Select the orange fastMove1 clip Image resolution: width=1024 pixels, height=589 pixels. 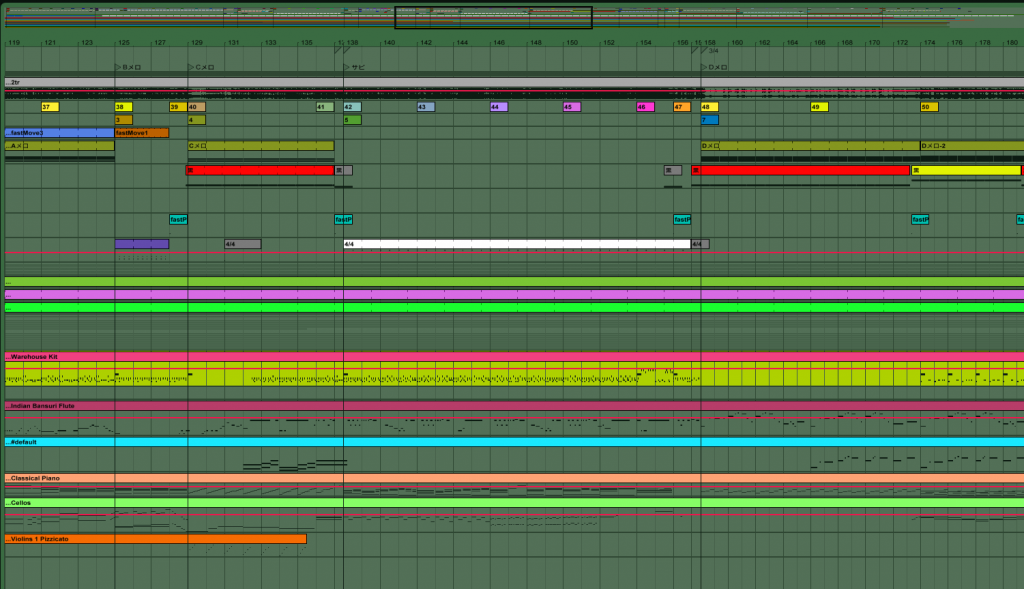click(x=142, y=133)
